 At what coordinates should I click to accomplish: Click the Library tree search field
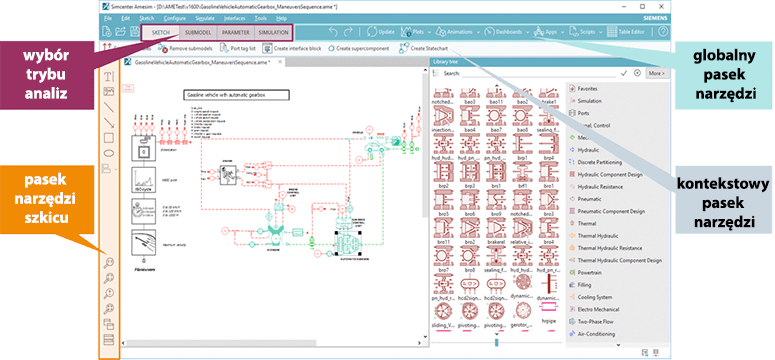point(539,73)
